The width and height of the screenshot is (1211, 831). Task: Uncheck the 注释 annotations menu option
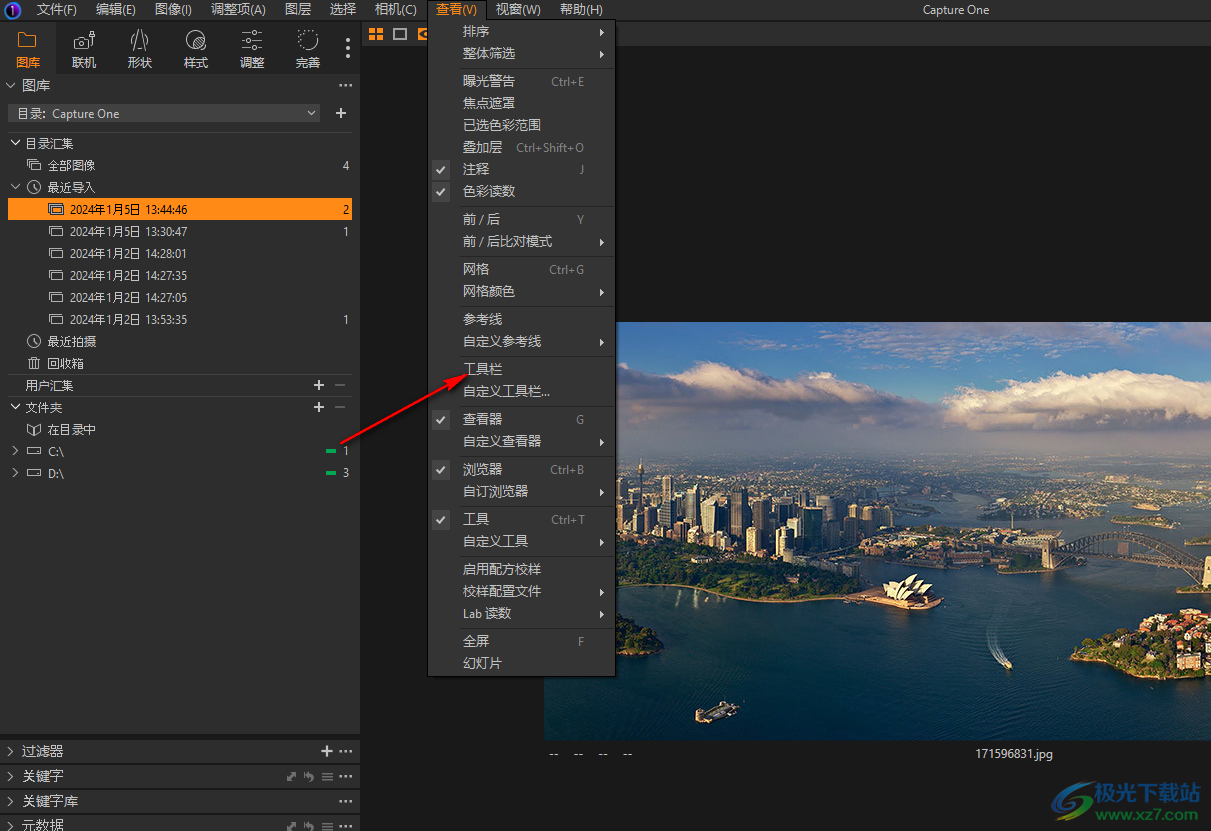[476, 170]
